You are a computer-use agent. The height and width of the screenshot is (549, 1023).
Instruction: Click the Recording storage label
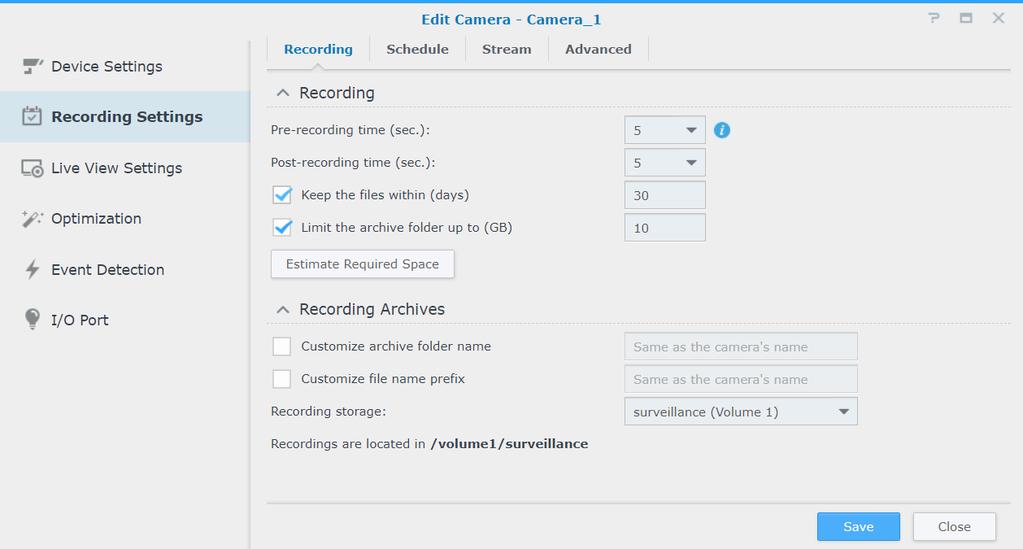point(328,411)
